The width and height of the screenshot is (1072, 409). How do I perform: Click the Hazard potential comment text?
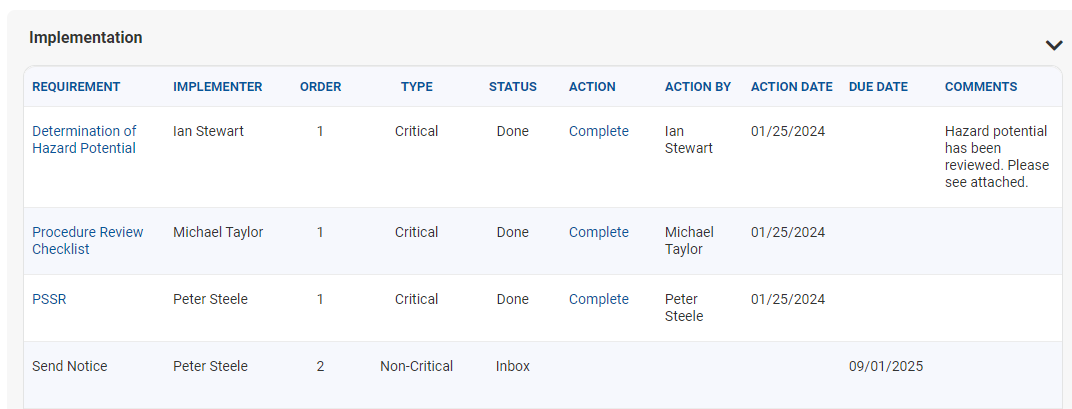pos(995,157)
